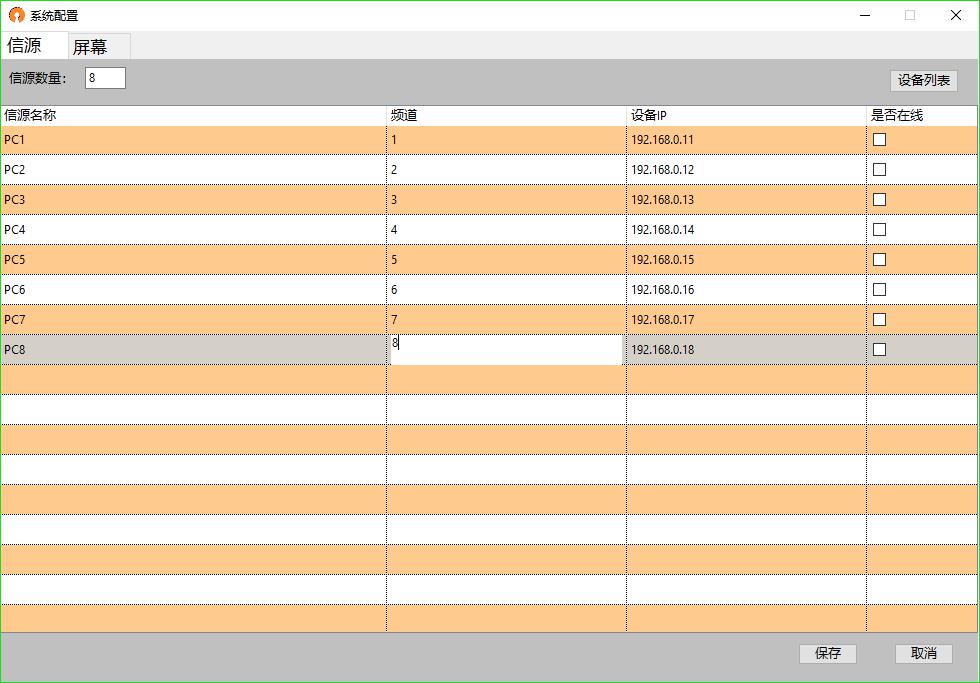Tick the online checkbox for PC1

[x=880, y=140]
